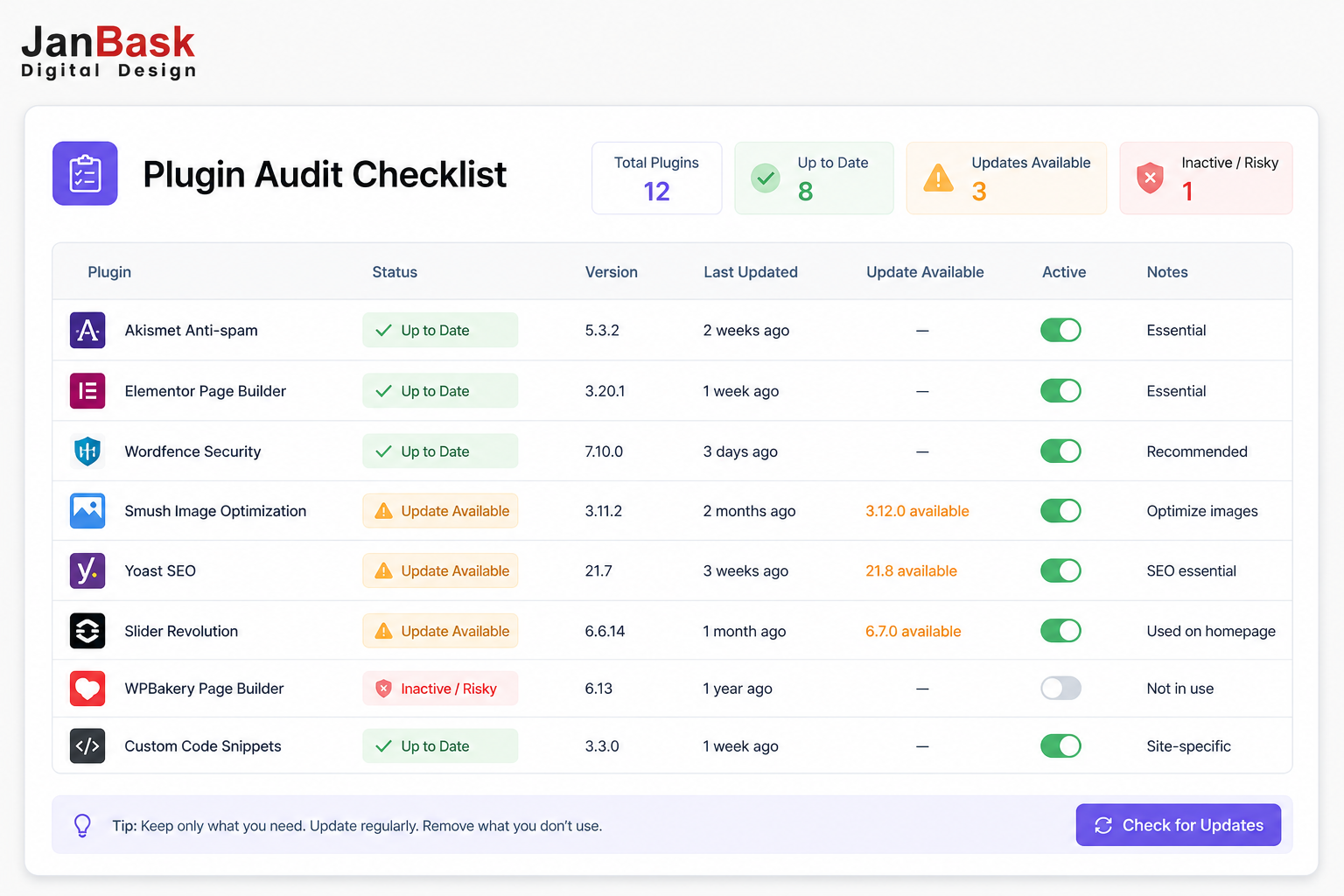Toggle Slider Revolution active switch
The width and height of the screenshot is (1344, 896).
click(1060, 631)
